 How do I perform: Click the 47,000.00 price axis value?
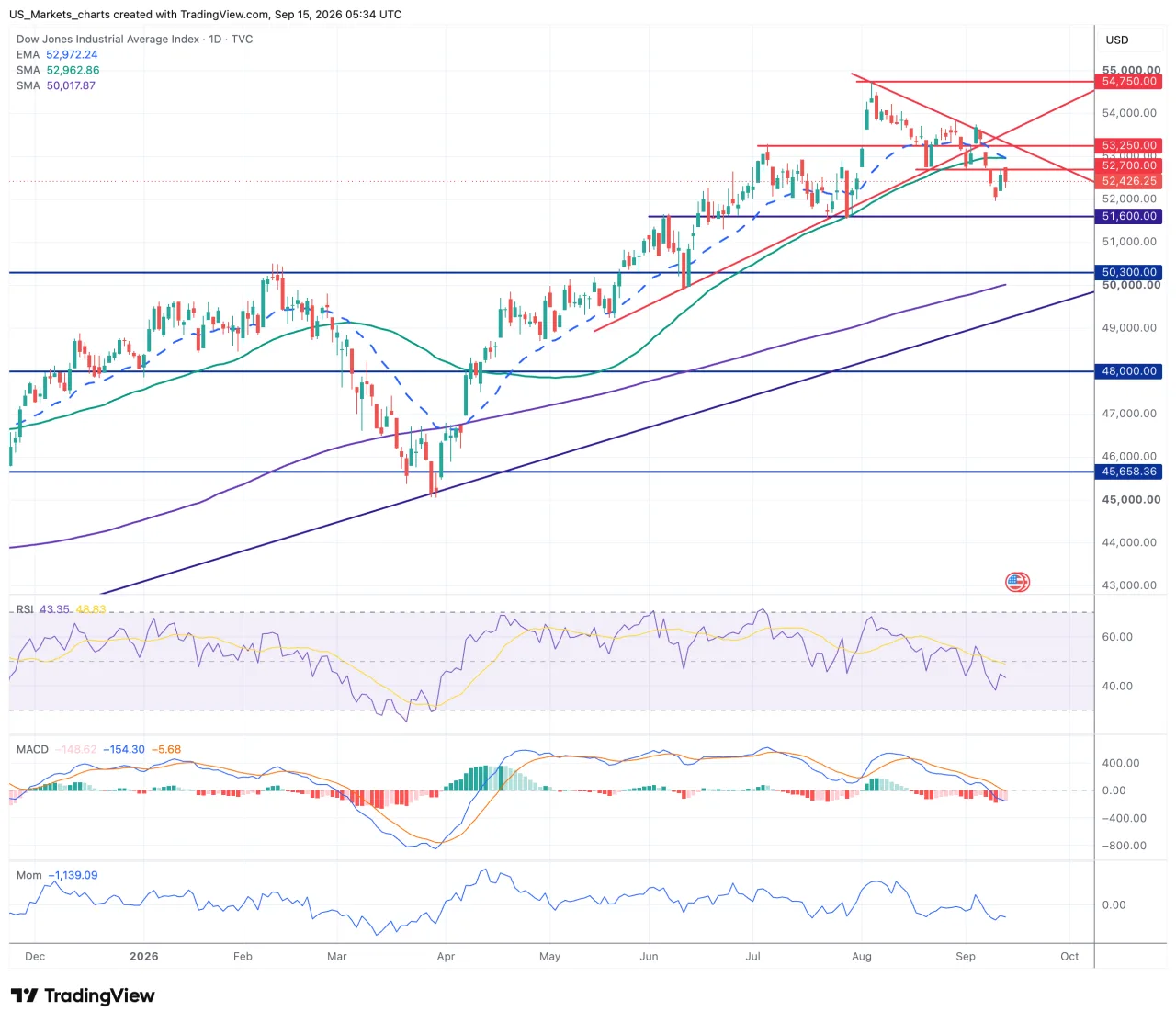[x=1129, y=414]
